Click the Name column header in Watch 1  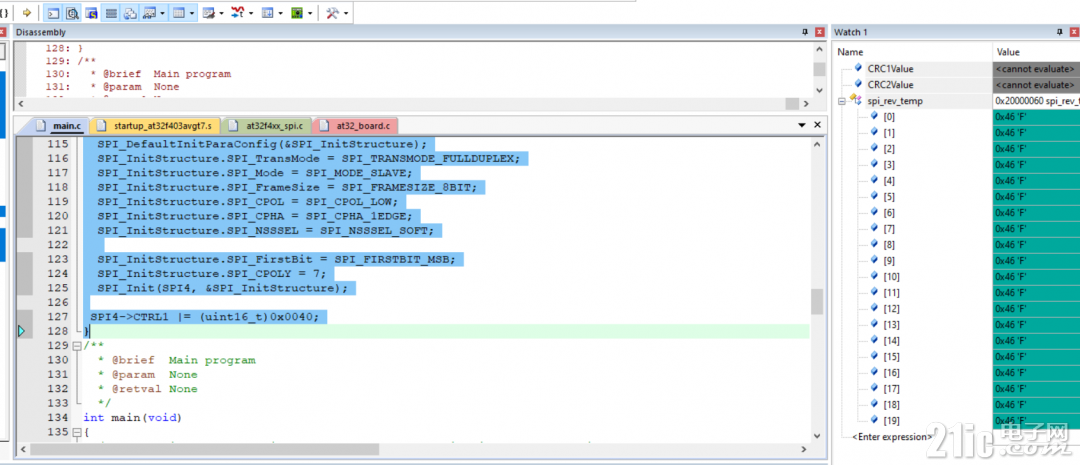tap(913, 52)
